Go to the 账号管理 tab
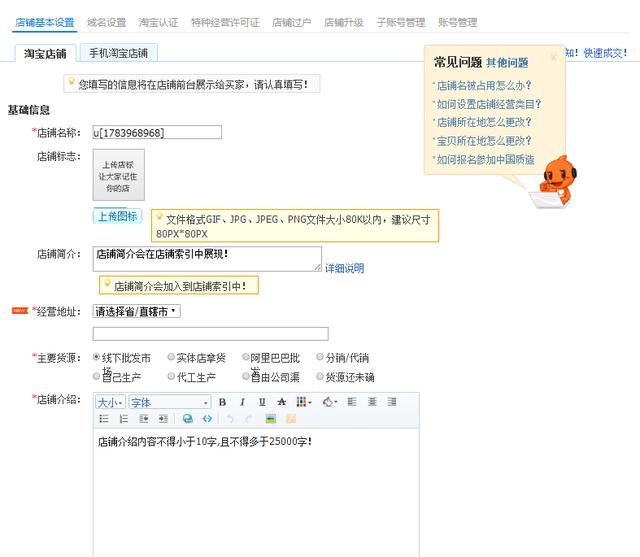Screen dimensions: 640x557 [458, 22]
